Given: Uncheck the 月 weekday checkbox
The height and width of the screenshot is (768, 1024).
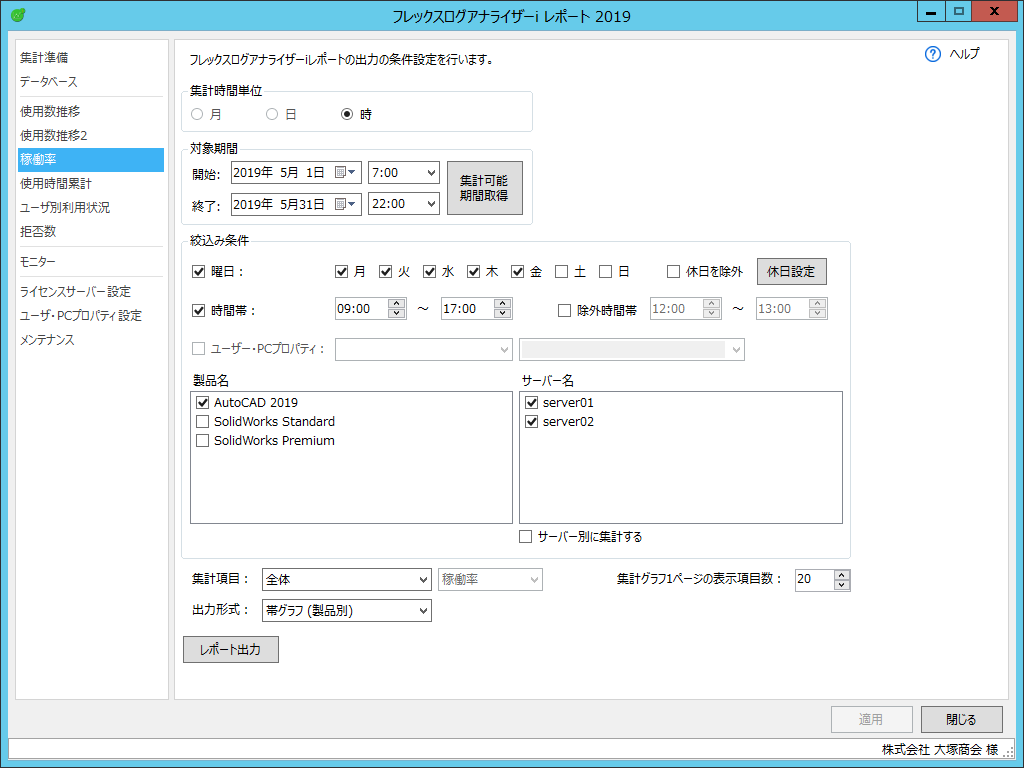Looking at the screenshot, I should [x=341, y=272].
